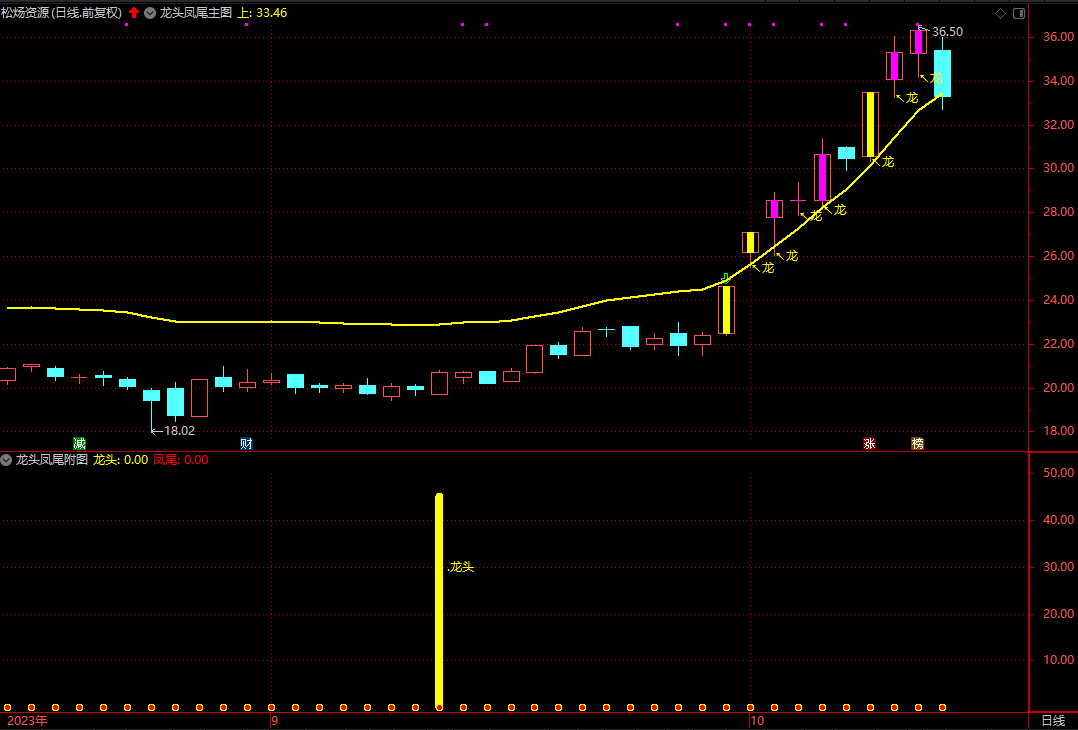Select the tall yellow 龙头 signal bar
The image size is (1078, 730).
click(438, 600)
